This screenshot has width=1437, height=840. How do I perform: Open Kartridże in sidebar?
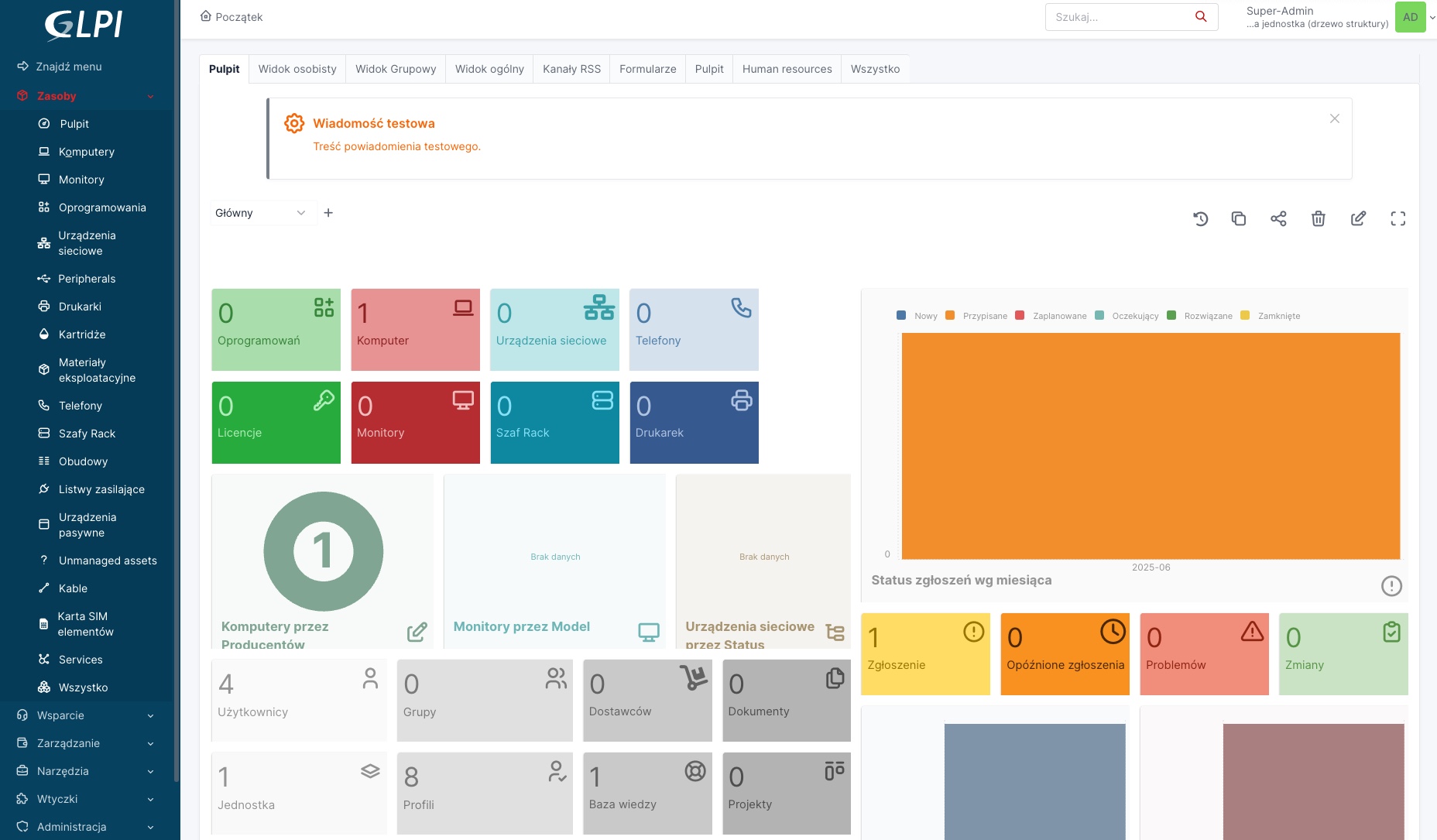coord(82,334)
